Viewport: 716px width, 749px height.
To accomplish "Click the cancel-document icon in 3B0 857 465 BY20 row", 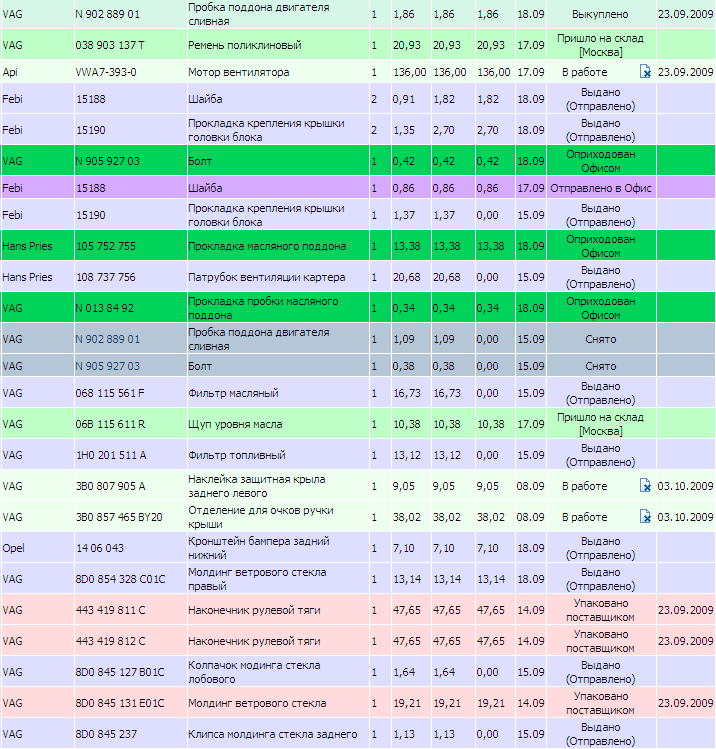I will [645, 517].
